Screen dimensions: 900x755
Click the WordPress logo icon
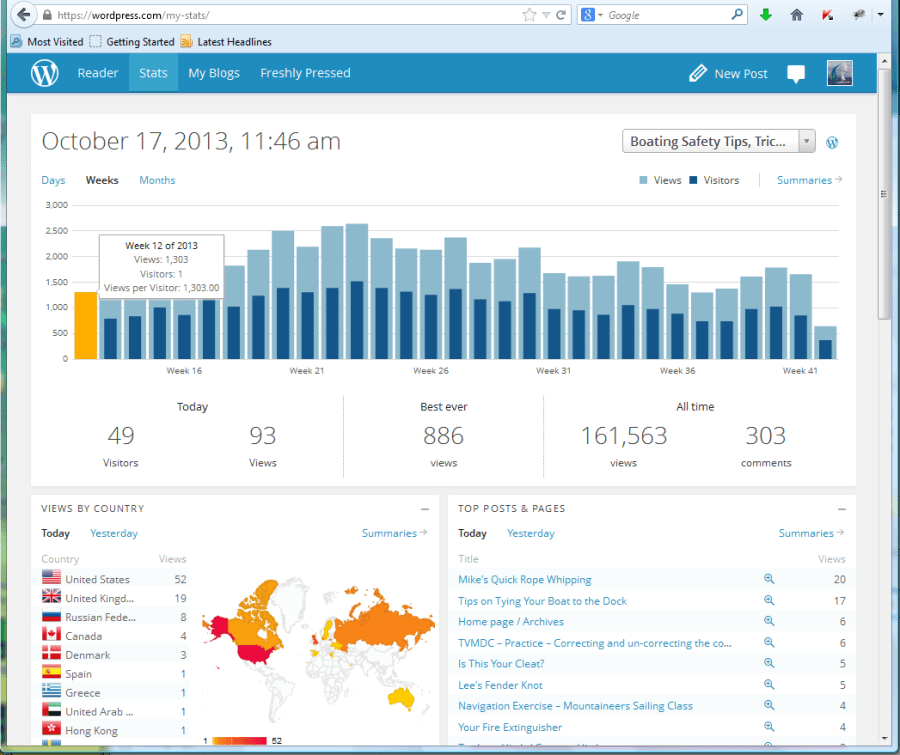click(45, 73)
